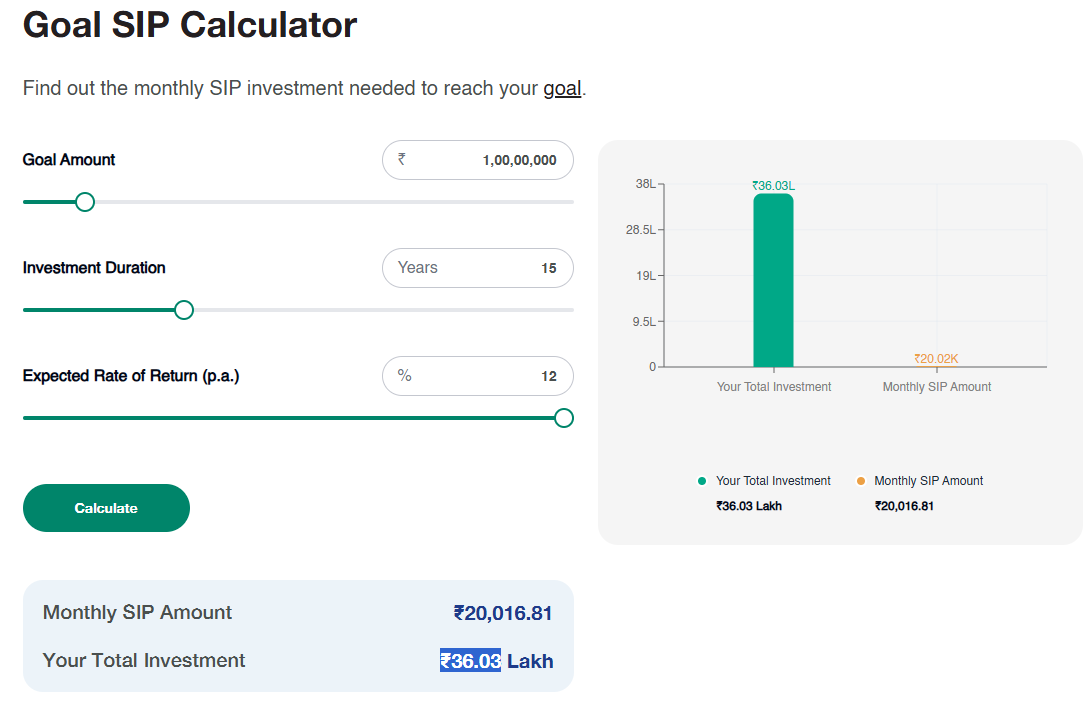Click the Your Total Investment x-axis label
This screenshot has width=1090, height=706.
[x=774, y=387]
